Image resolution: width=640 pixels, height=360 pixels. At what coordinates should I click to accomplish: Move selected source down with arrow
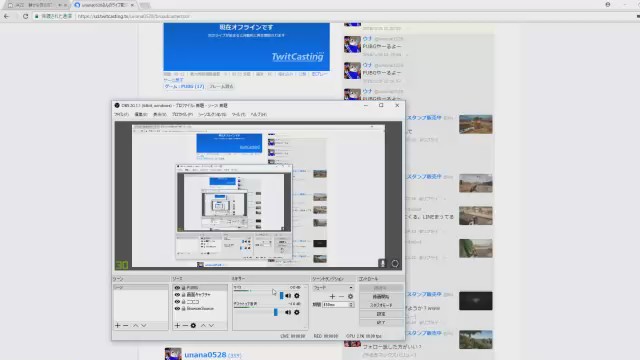pos(211,325)
